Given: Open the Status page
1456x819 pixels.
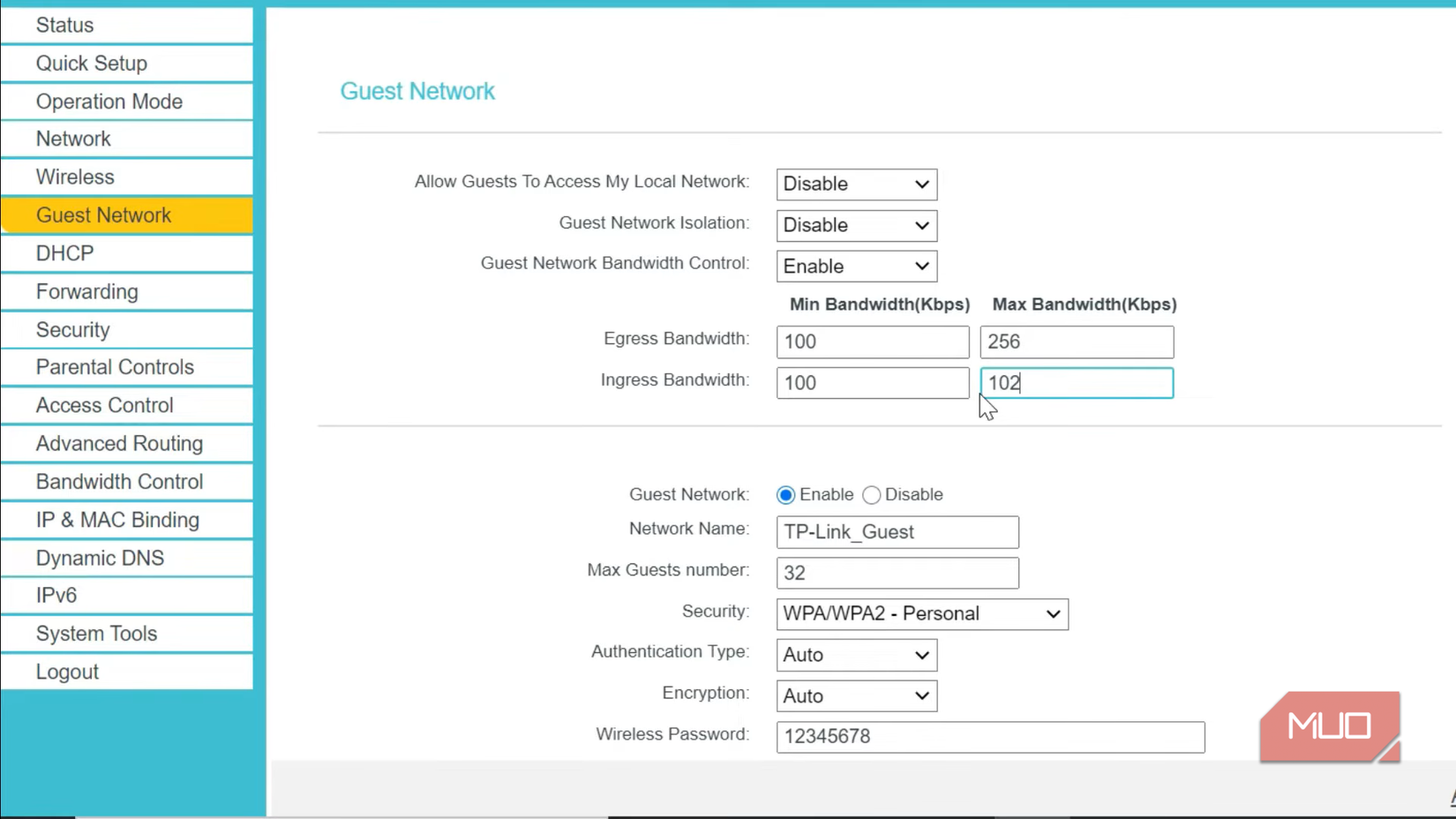Looking at the screenshot, I should click(x=127, y=26).
